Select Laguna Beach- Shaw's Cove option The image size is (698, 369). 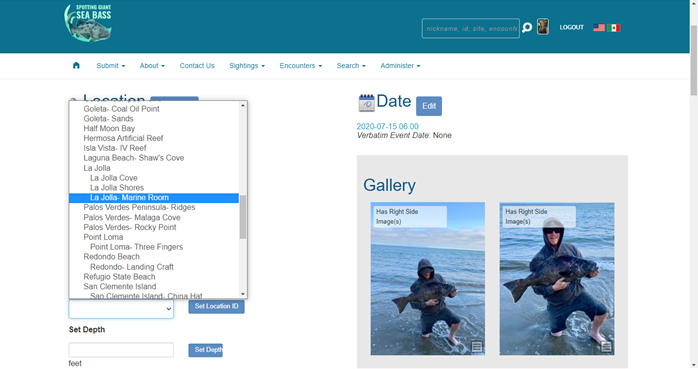point(134,158)
